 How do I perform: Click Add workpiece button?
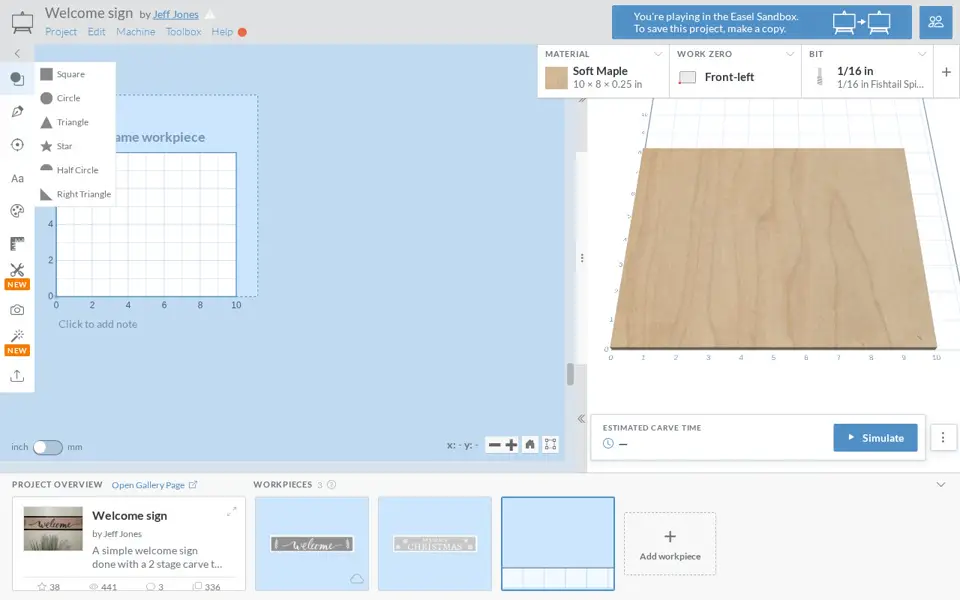(x=670, y=544)
